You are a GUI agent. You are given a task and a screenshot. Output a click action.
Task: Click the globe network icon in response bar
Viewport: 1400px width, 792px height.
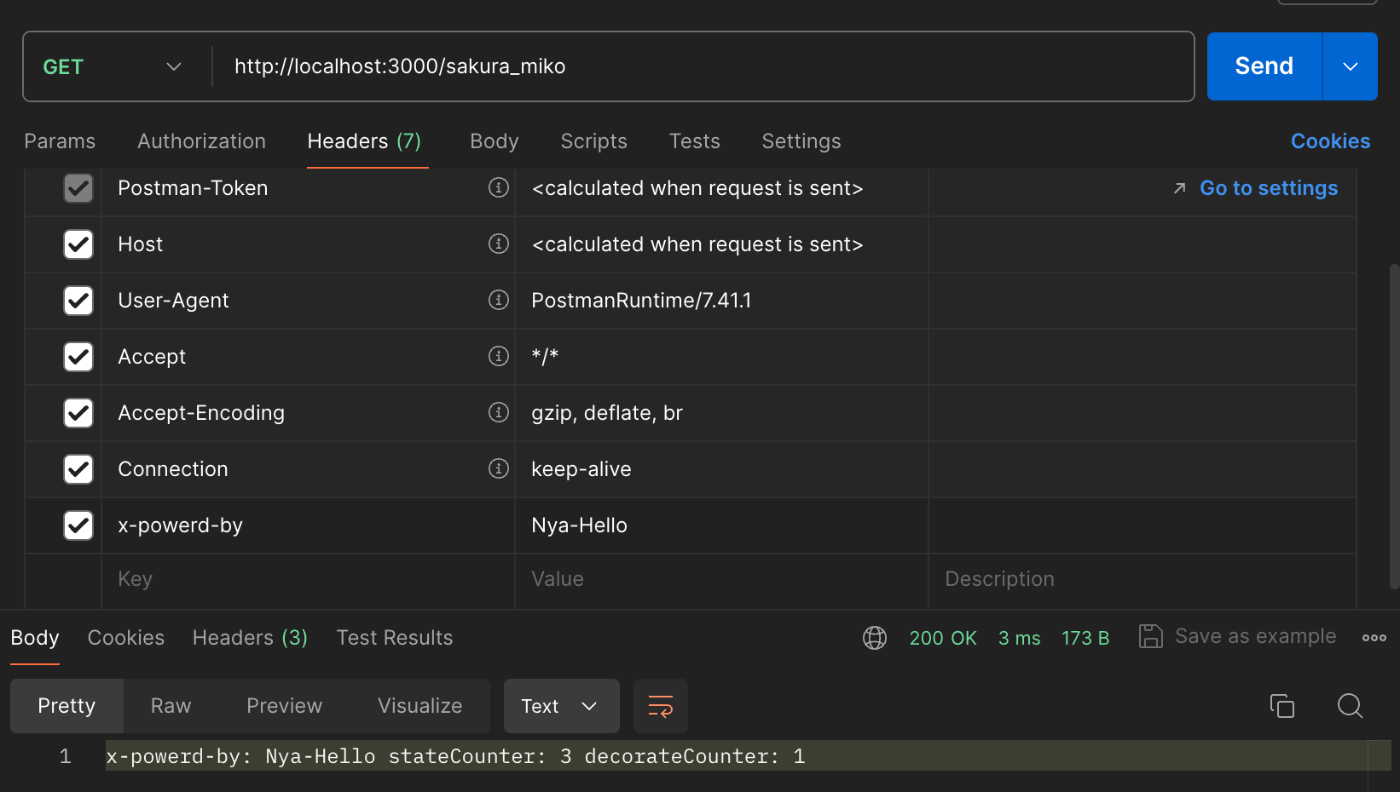click(875, 638)
